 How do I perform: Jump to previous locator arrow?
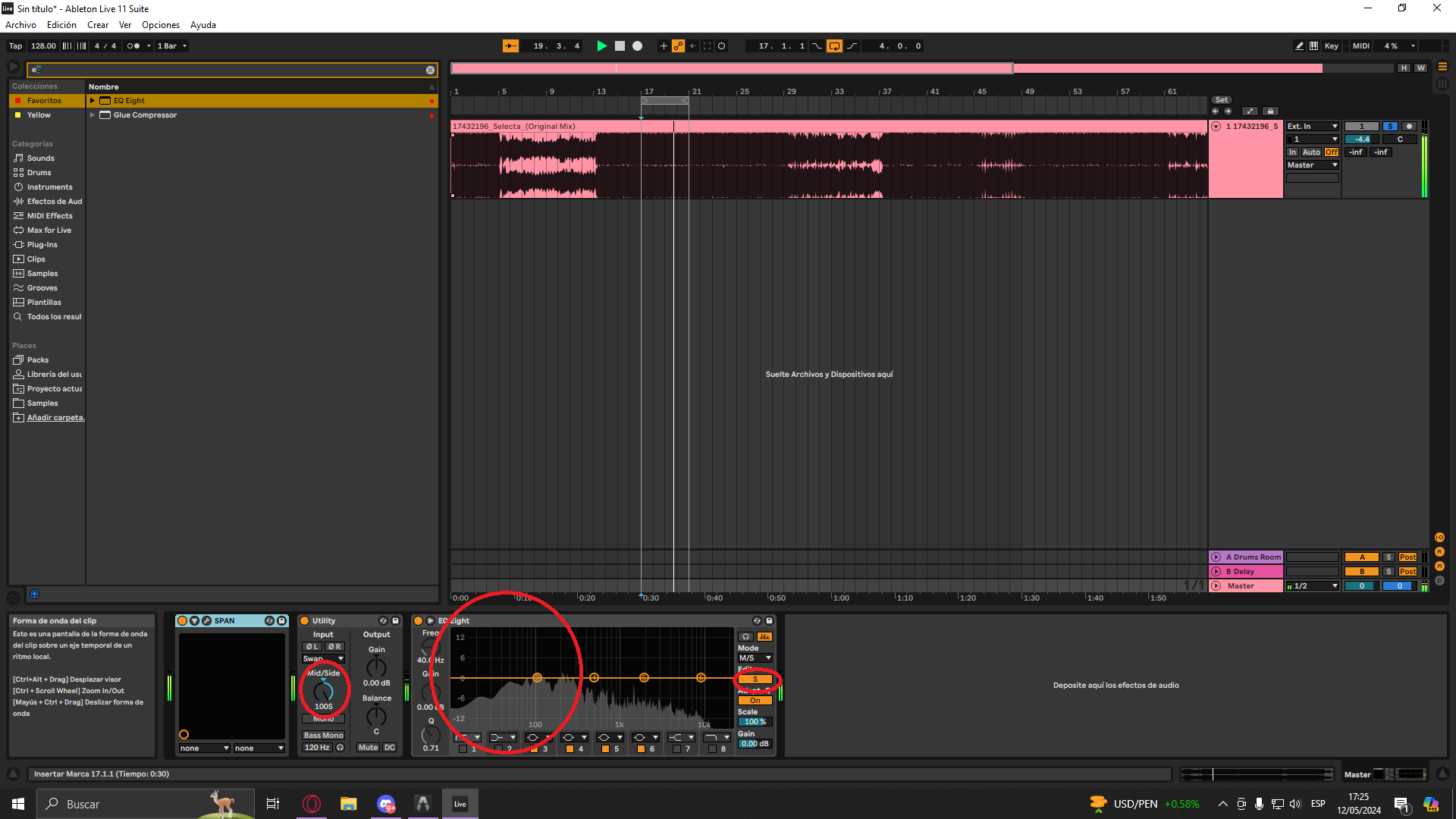click(1216, 111)
